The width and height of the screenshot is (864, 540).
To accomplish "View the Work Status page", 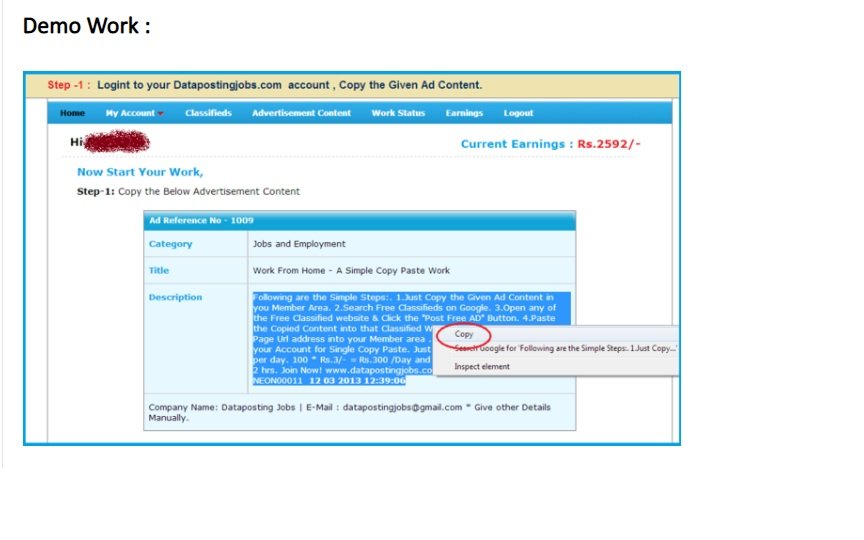I will (x=398, y=113).
